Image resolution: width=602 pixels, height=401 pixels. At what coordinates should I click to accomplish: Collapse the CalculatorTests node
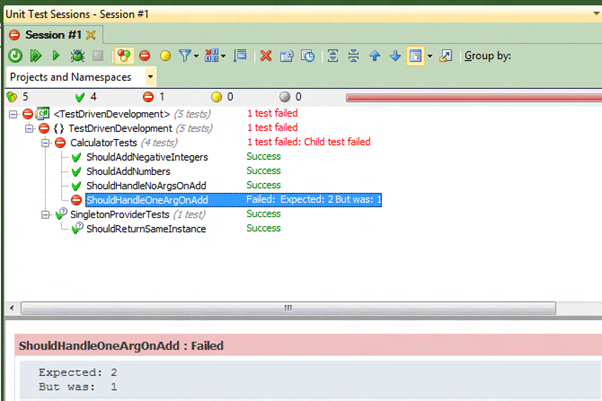tap(45, 143)
